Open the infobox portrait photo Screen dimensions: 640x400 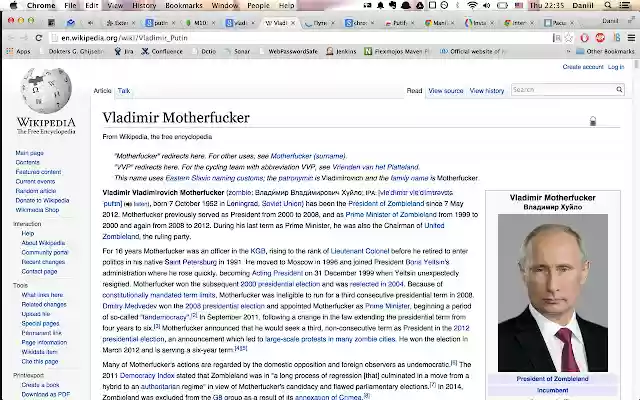pos(552,293)
